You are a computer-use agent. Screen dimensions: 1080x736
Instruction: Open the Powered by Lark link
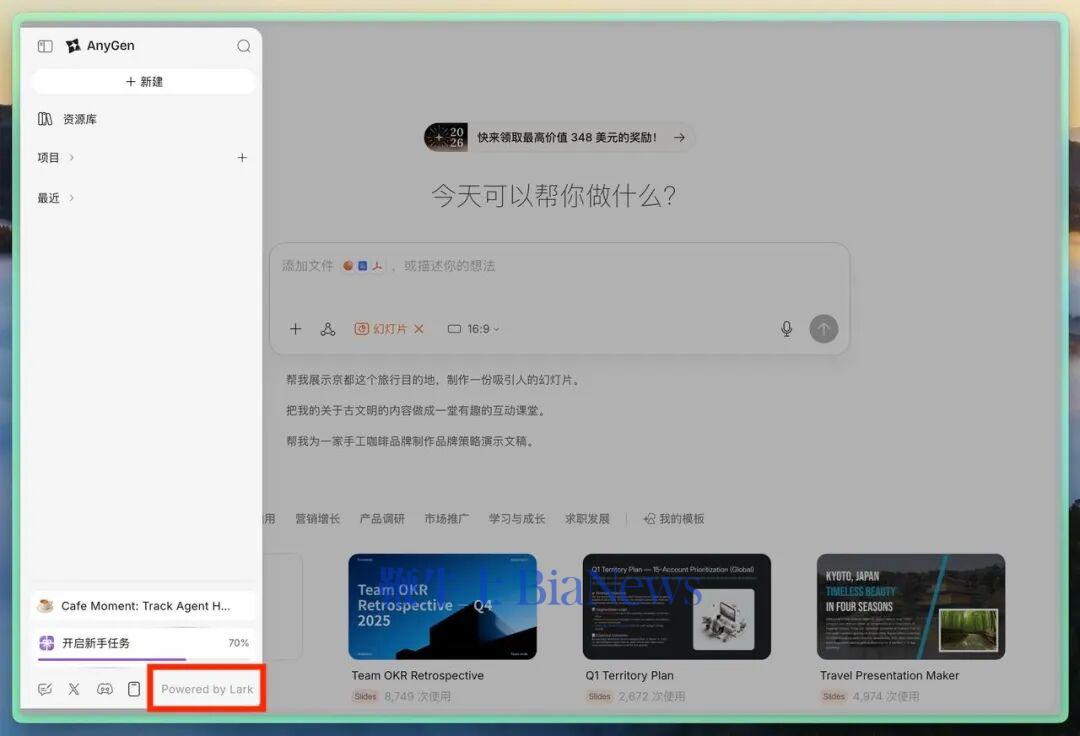point(206,688)
